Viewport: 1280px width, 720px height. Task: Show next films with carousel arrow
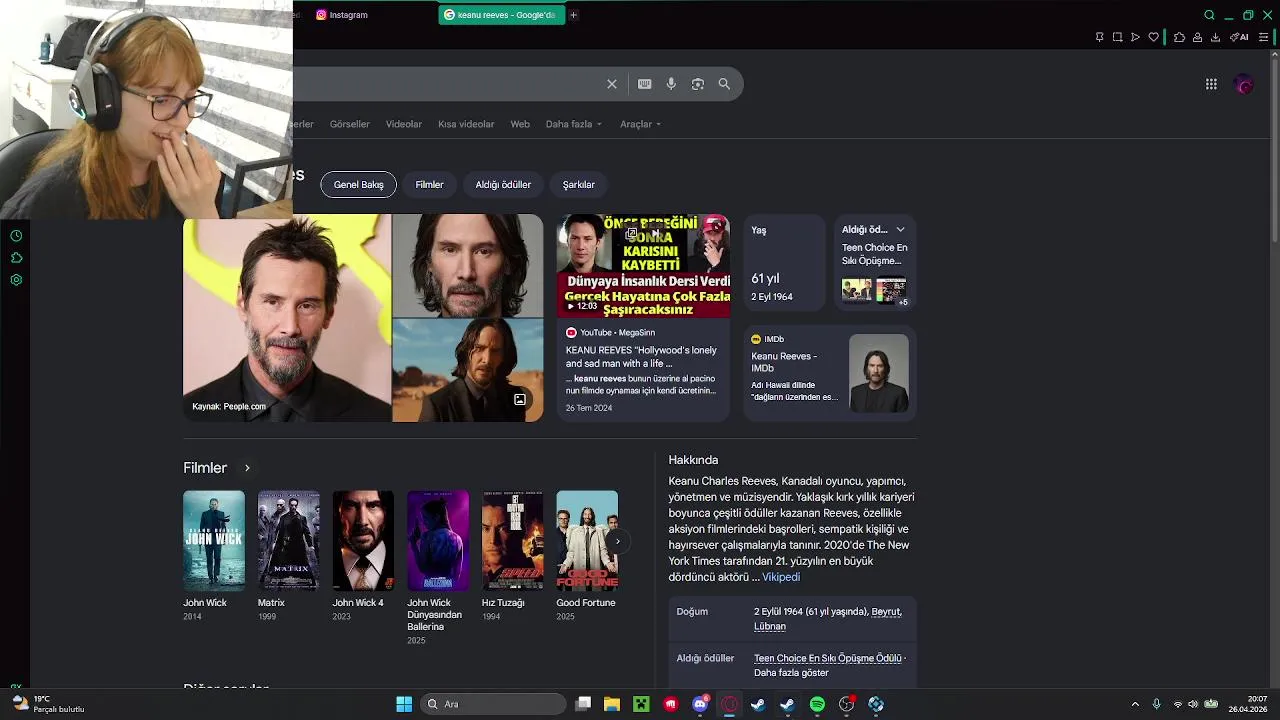pyautogui.click(x=617, y=541)
